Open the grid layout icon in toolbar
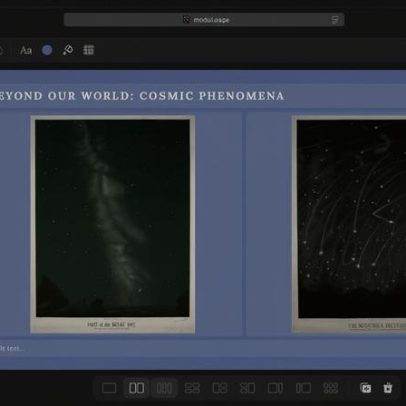 88,50
